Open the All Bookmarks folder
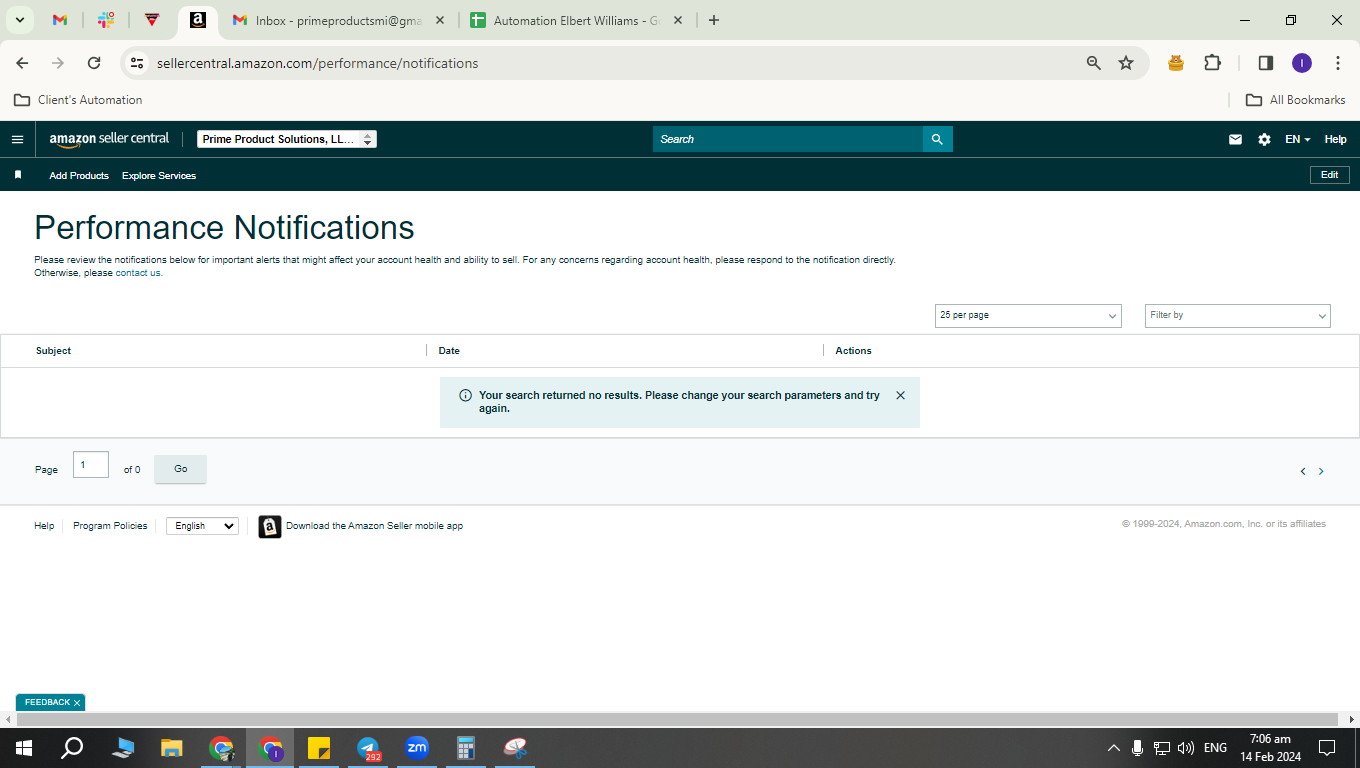Screen dimensions: 1360x768 pyautogui.click(x=1295, y=100)
